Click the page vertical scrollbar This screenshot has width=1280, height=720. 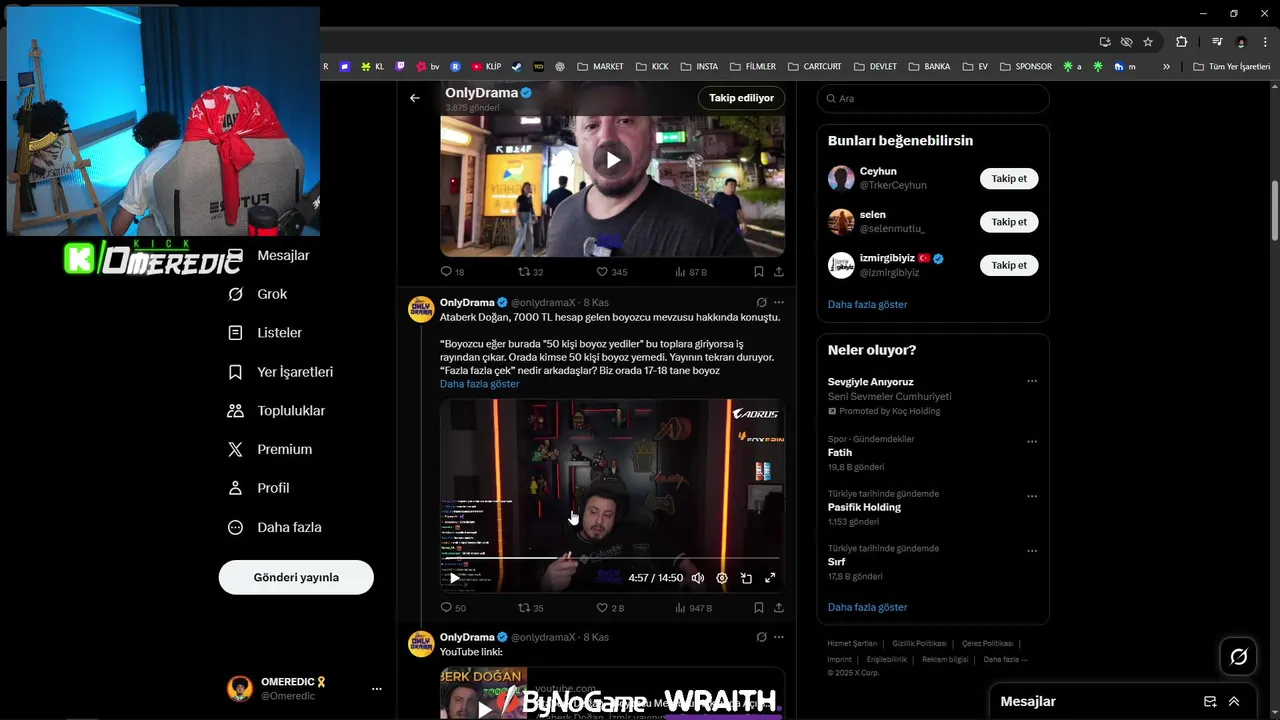click(1275, 210)
